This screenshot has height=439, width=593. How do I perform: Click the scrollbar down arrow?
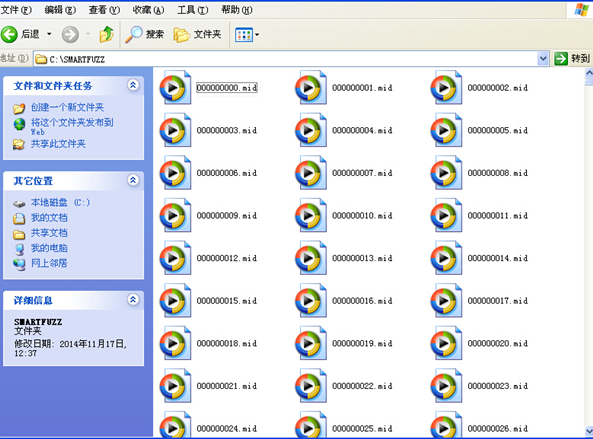point(589,431)
